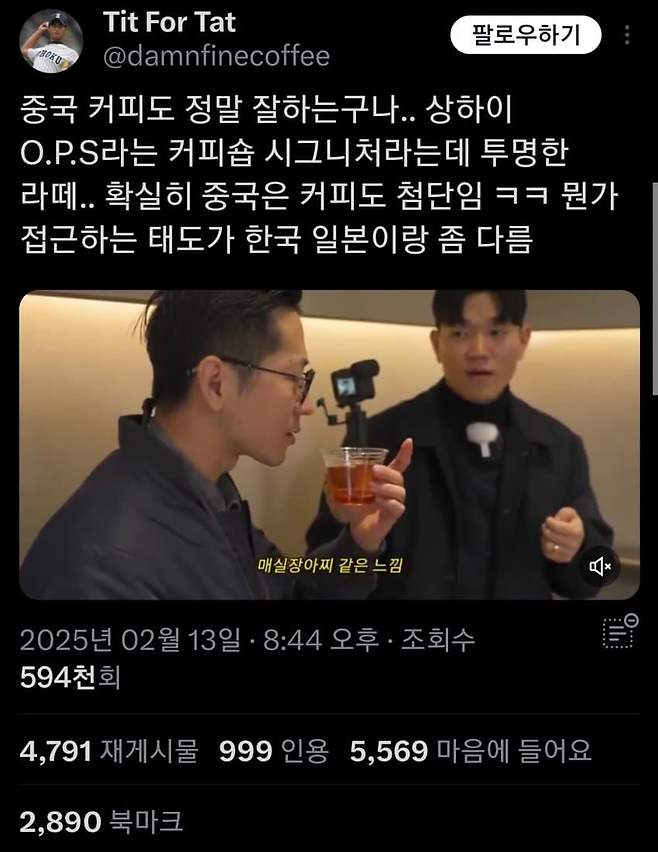Viewport: 658px width, 852px height.
Task: Click the 조회수 views label
Action: [x=438, y=640]
